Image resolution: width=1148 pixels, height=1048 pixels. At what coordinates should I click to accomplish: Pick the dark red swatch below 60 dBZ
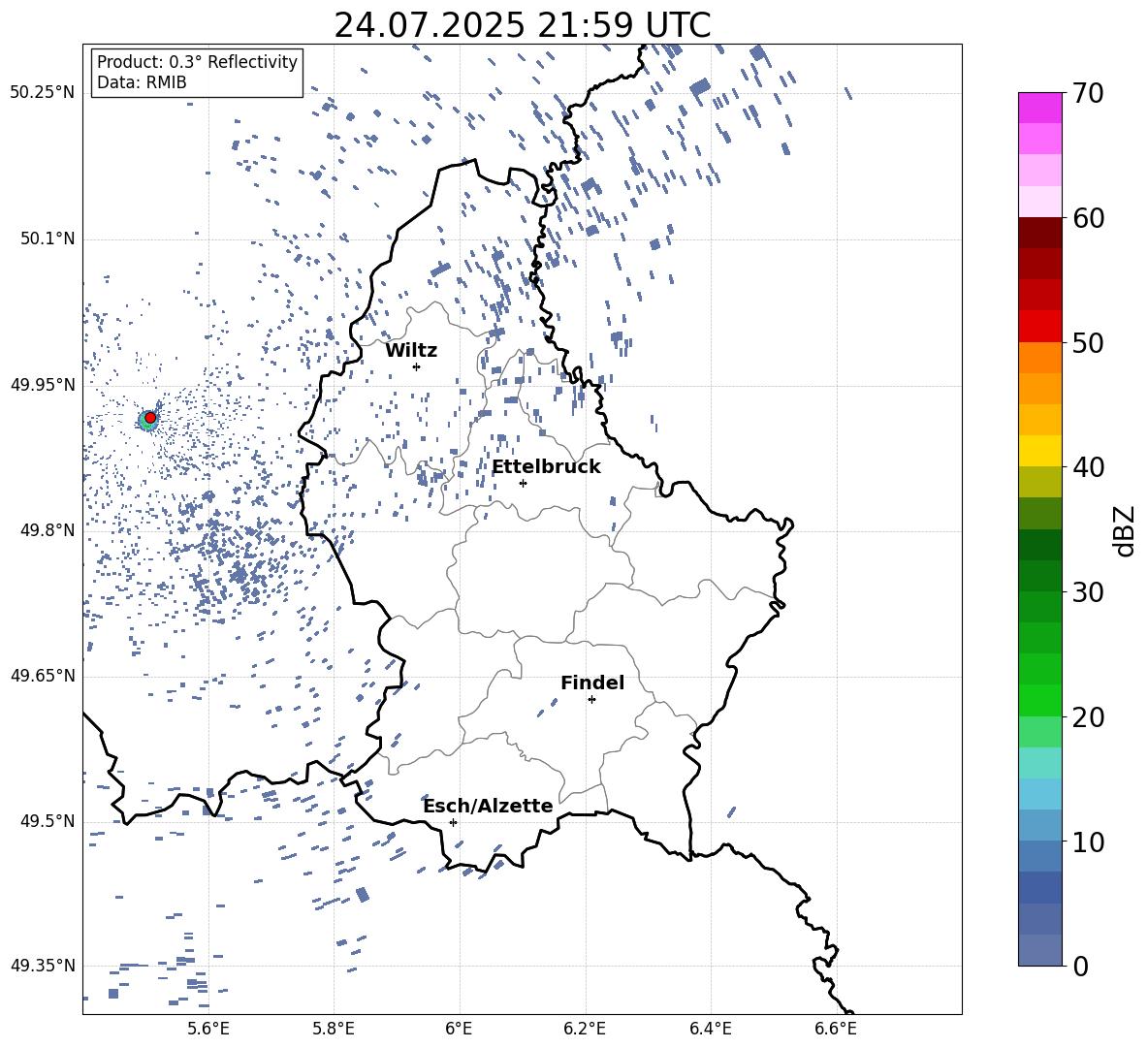(1039, 233)
